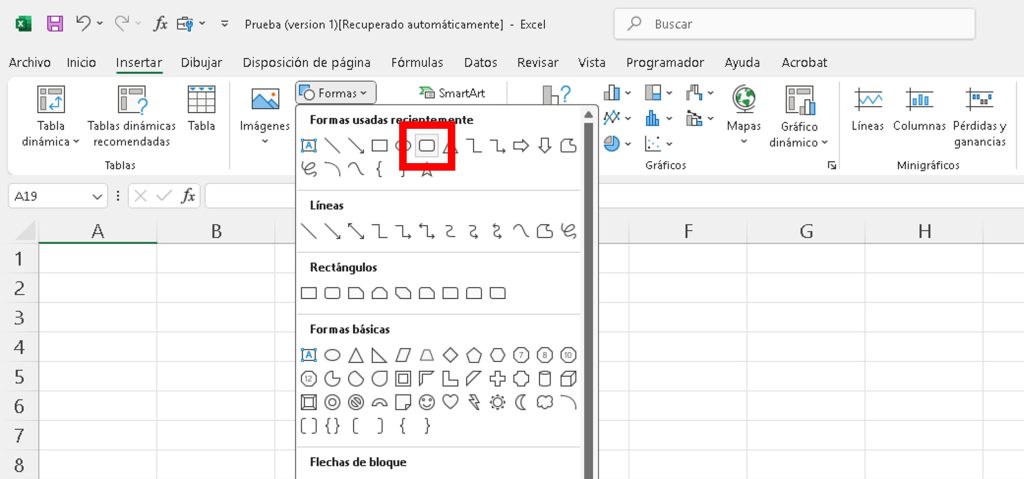
Task: Choose the heart shape in Formas básicas
Action: click(450, 402)
